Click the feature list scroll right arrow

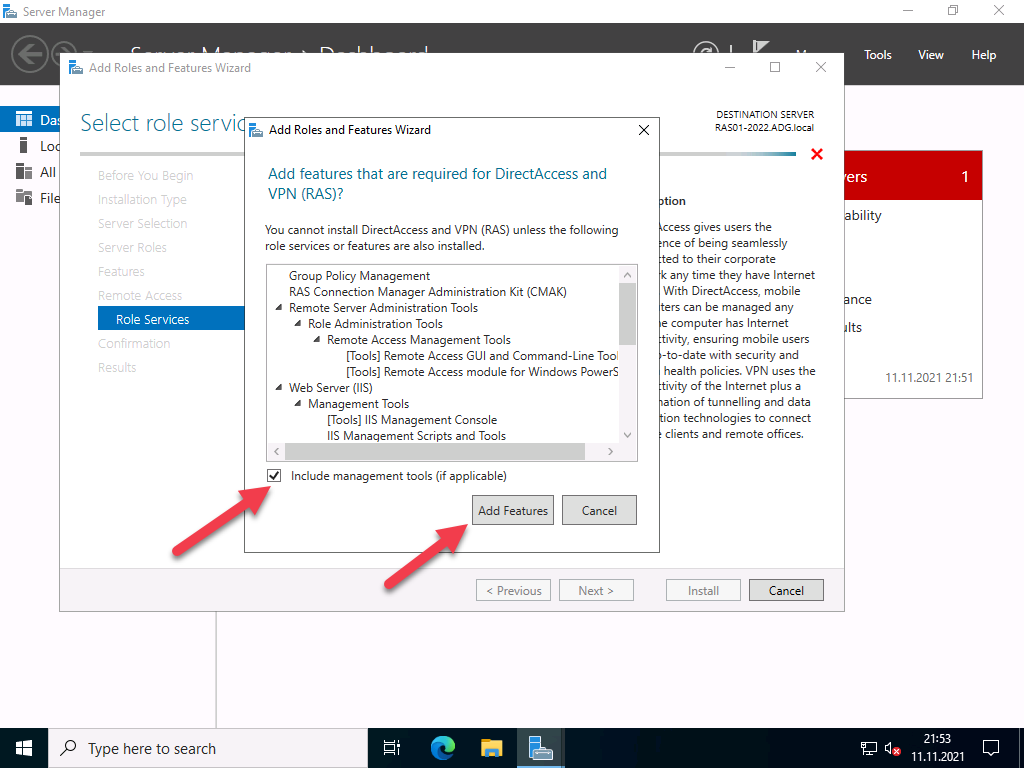point(611,451)
